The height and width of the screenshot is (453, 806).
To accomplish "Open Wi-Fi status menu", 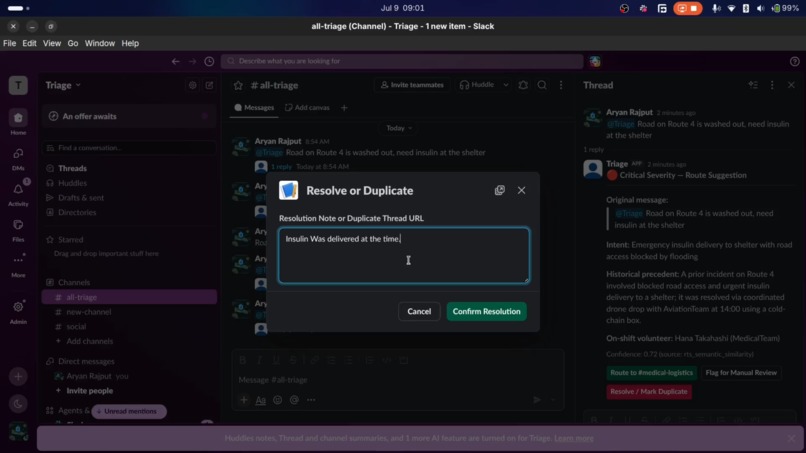I will coord(731,8).
